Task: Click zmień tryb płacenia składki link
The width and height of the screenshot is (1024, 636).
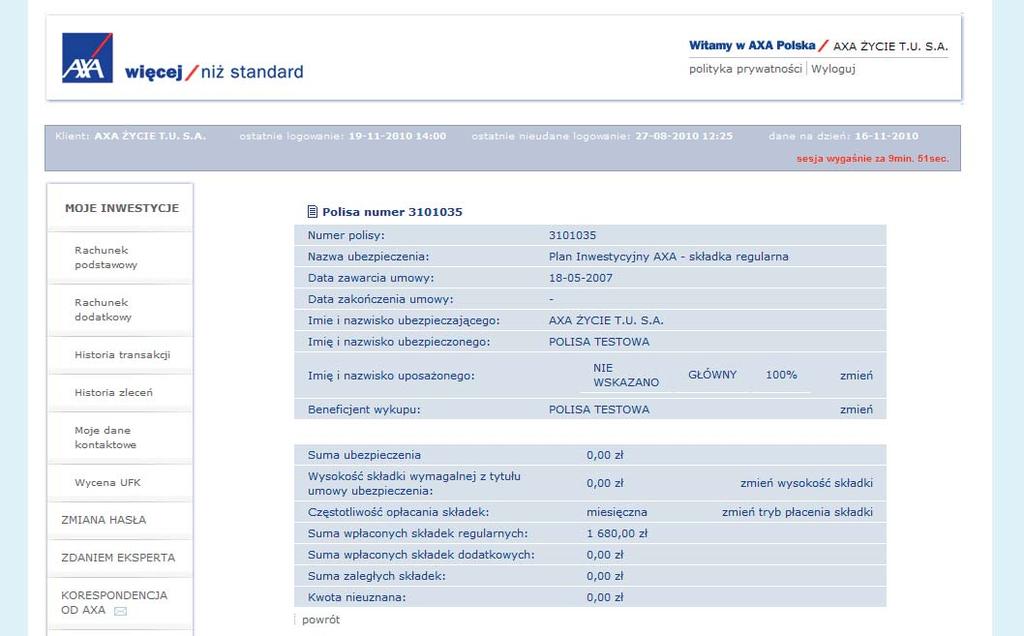Action: pyautogui.click(x=797, y=512)
